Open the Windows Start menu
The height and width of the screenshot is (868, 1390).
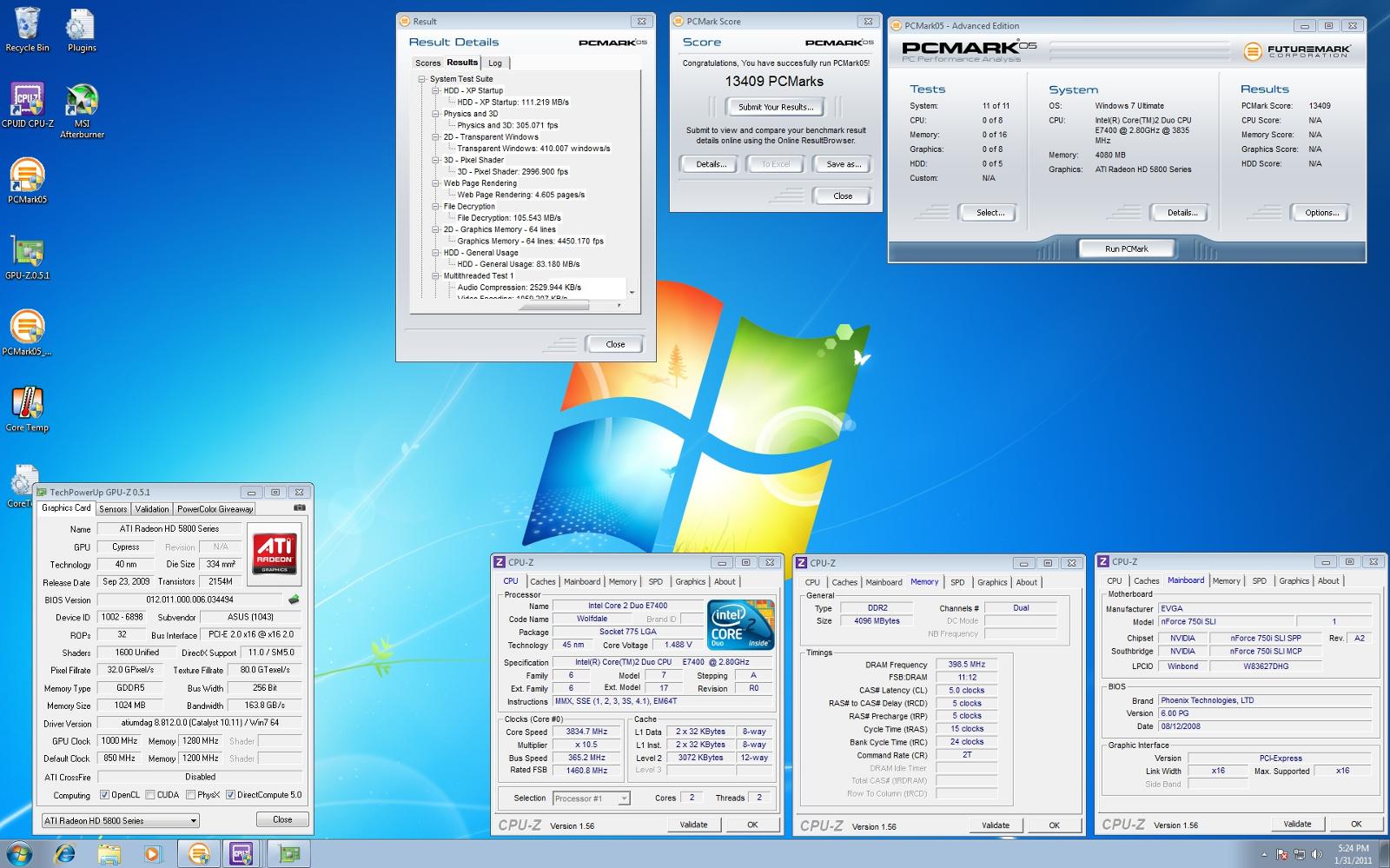tap(19, 853)
